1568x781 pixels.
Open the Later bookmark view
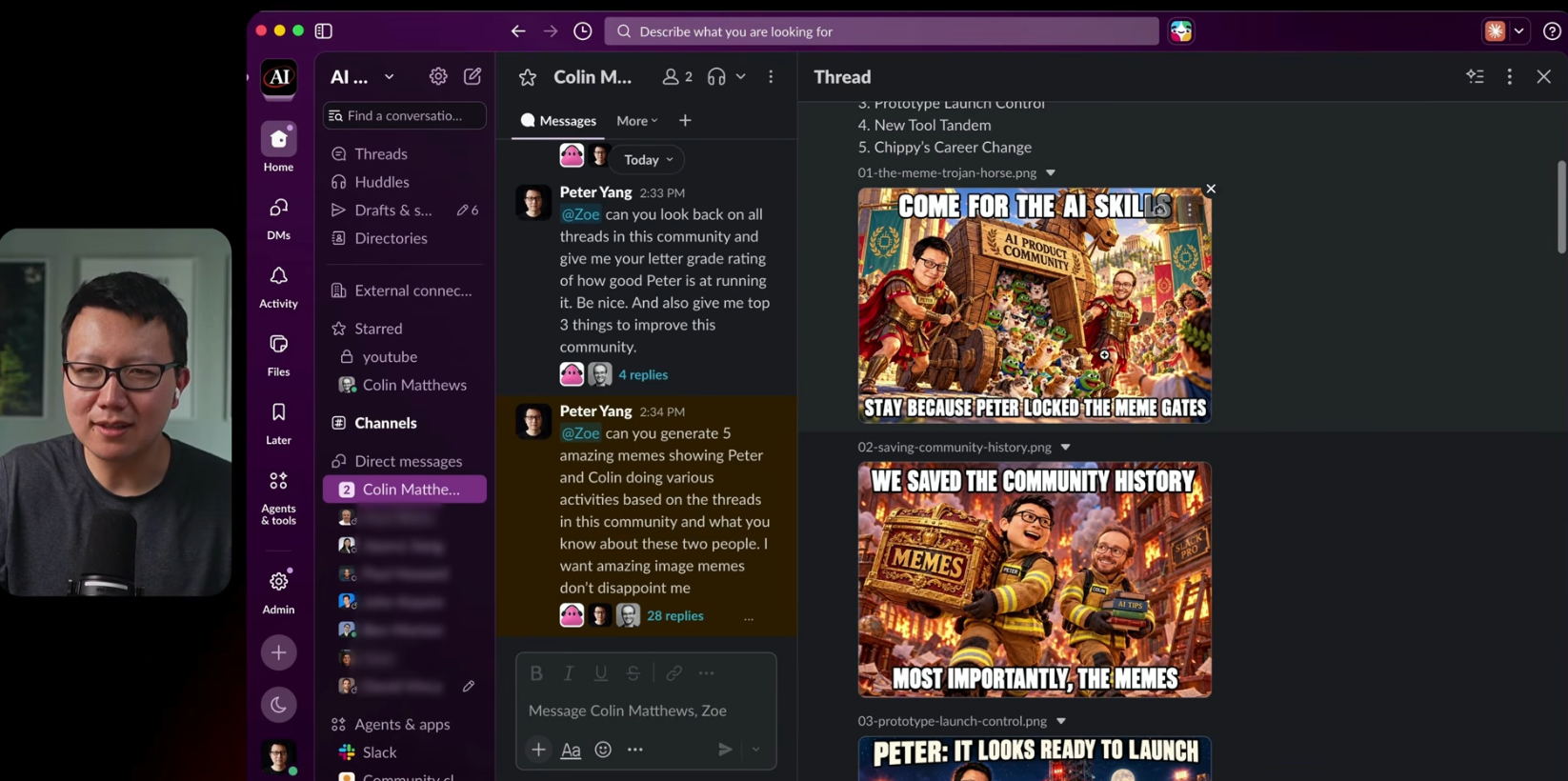[279, 423]
